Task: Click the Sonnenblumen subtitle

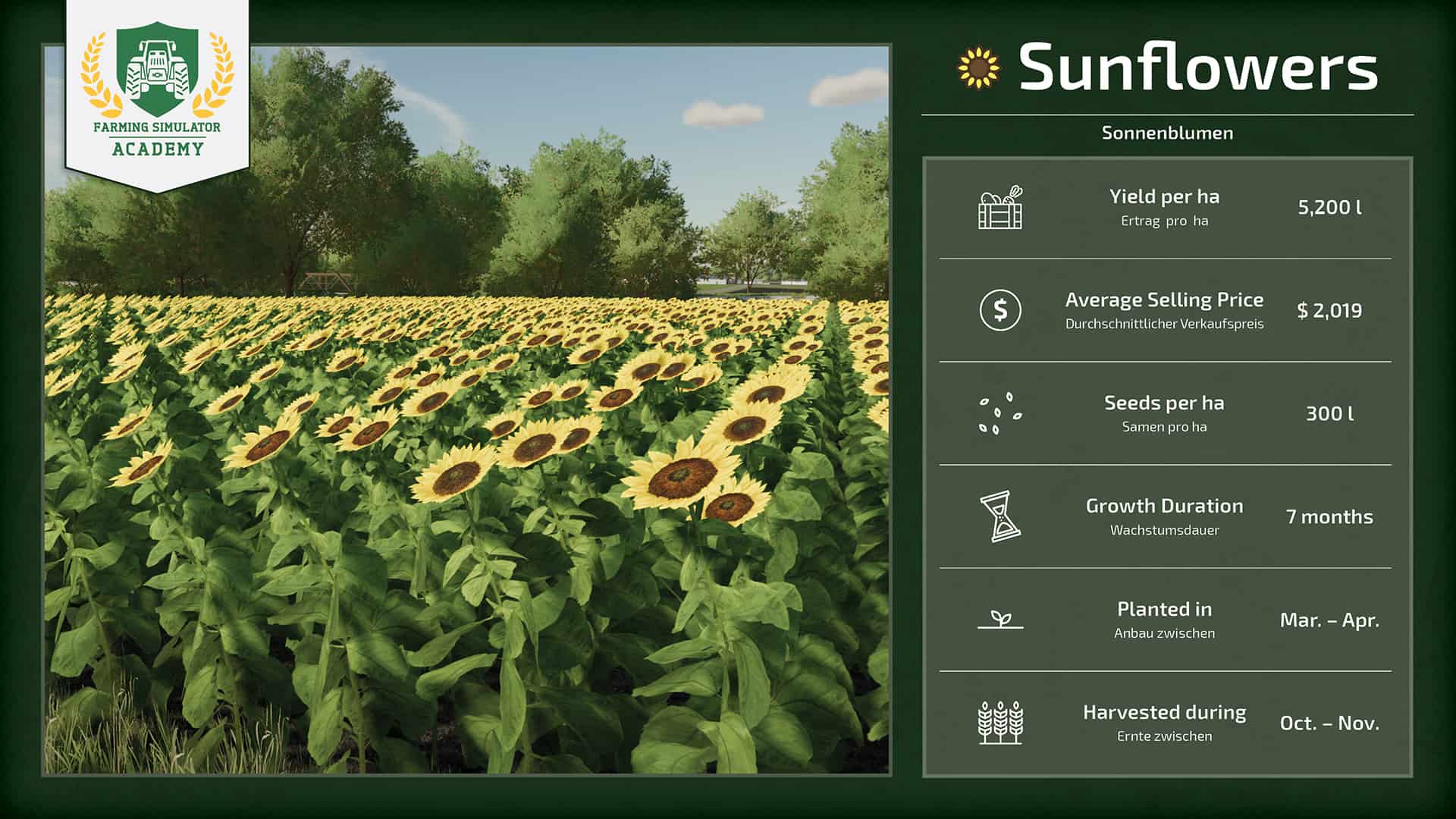Action: click(1167, 133)
